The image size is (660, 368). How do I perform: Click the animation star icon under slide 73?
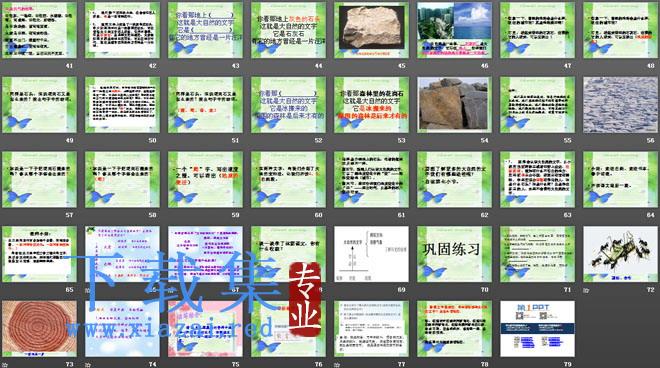(x=5, y=365)
